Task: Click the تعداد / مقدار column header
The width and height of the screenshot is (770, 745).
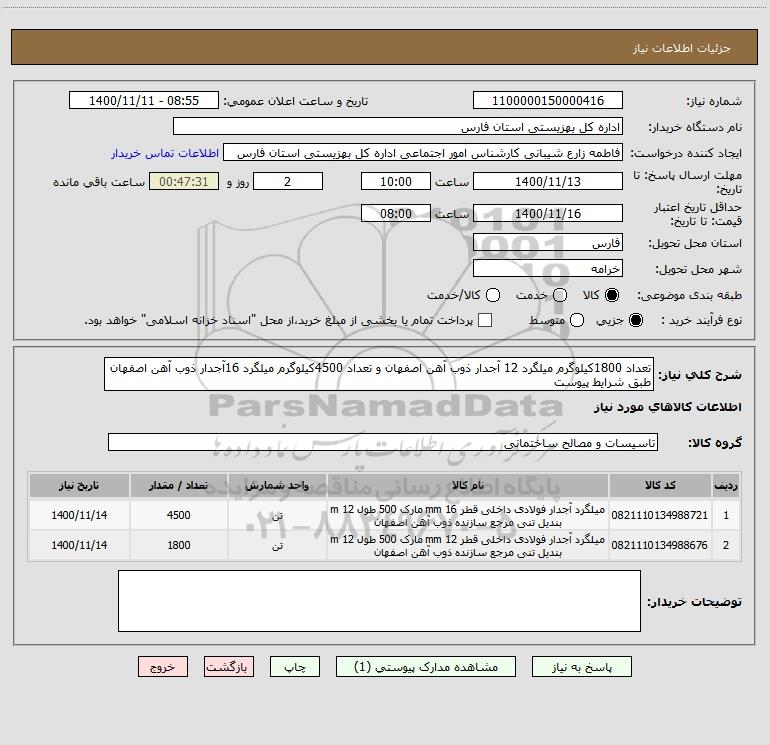Action: (178, 485)
